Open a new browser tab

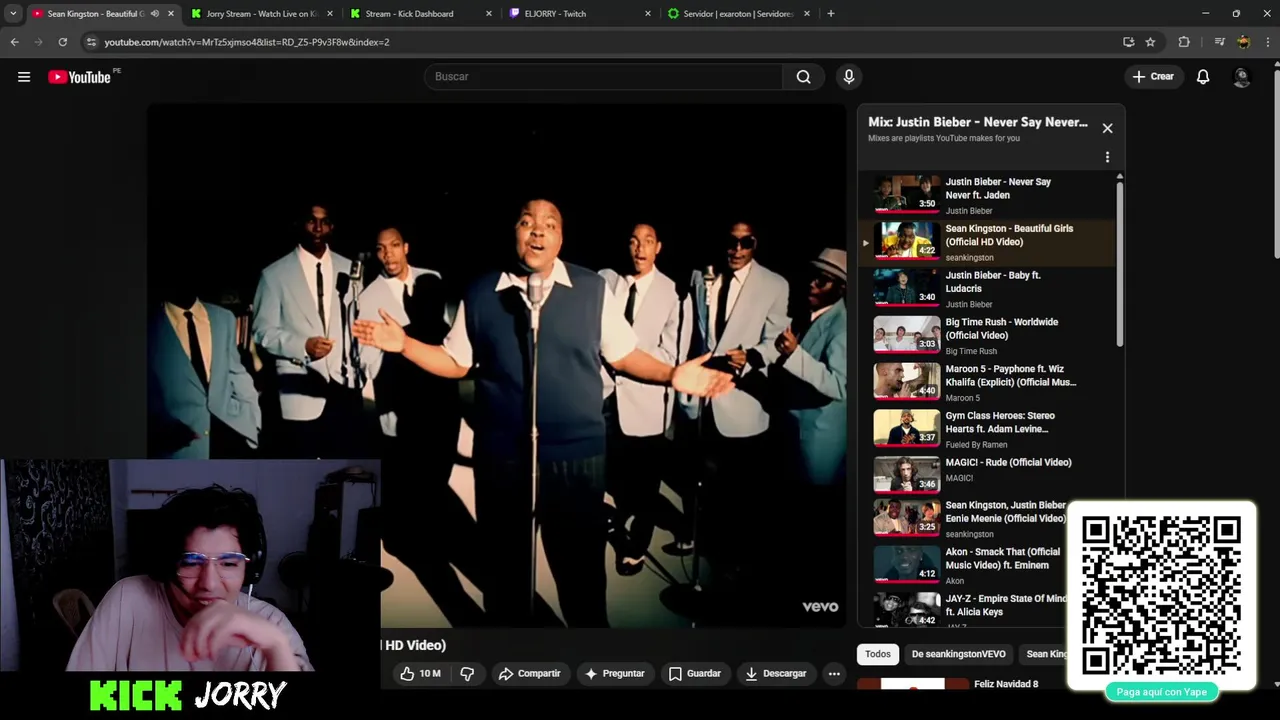tap(830, 14)
